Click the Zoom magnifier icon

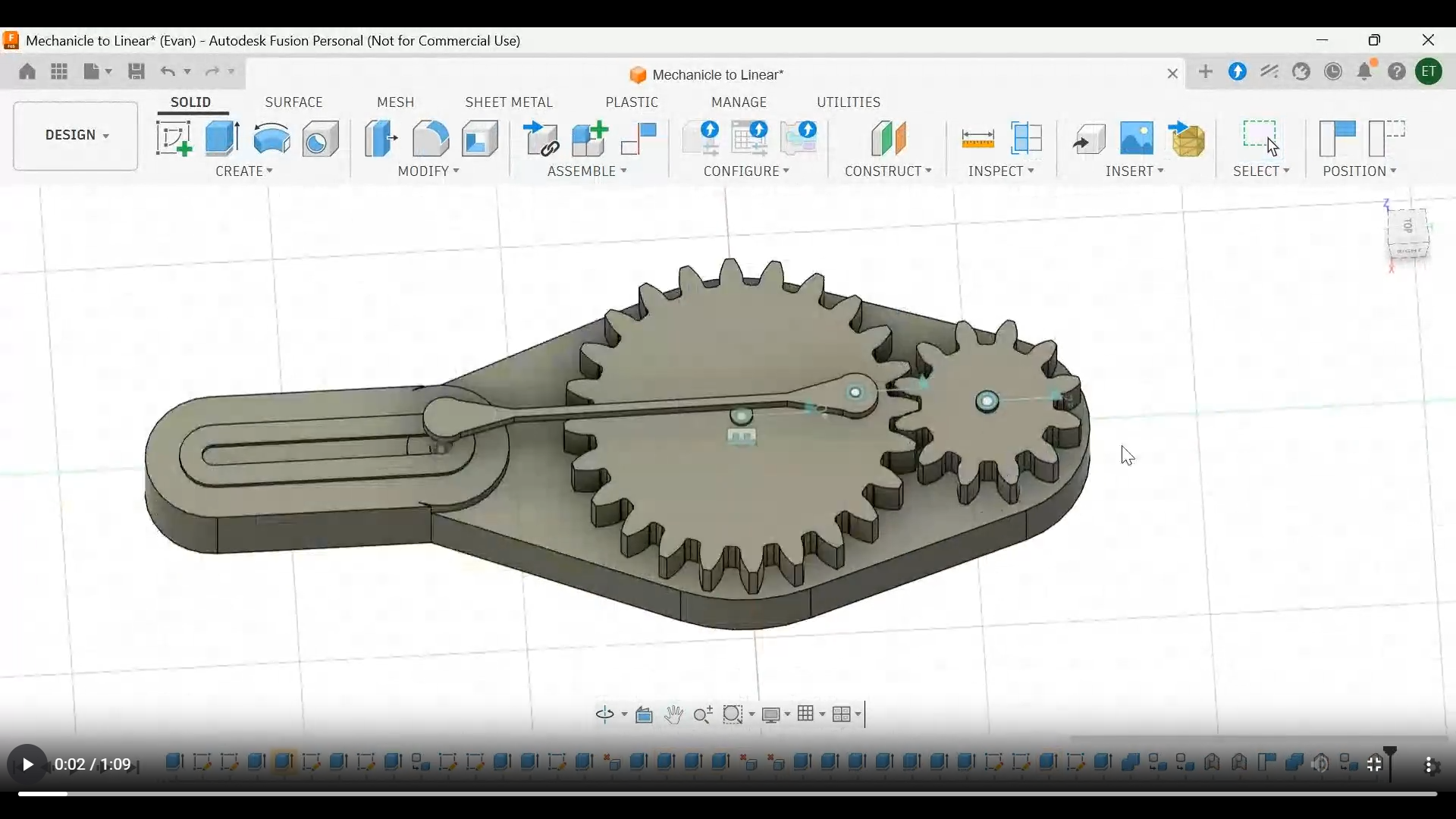pos(704,715)
